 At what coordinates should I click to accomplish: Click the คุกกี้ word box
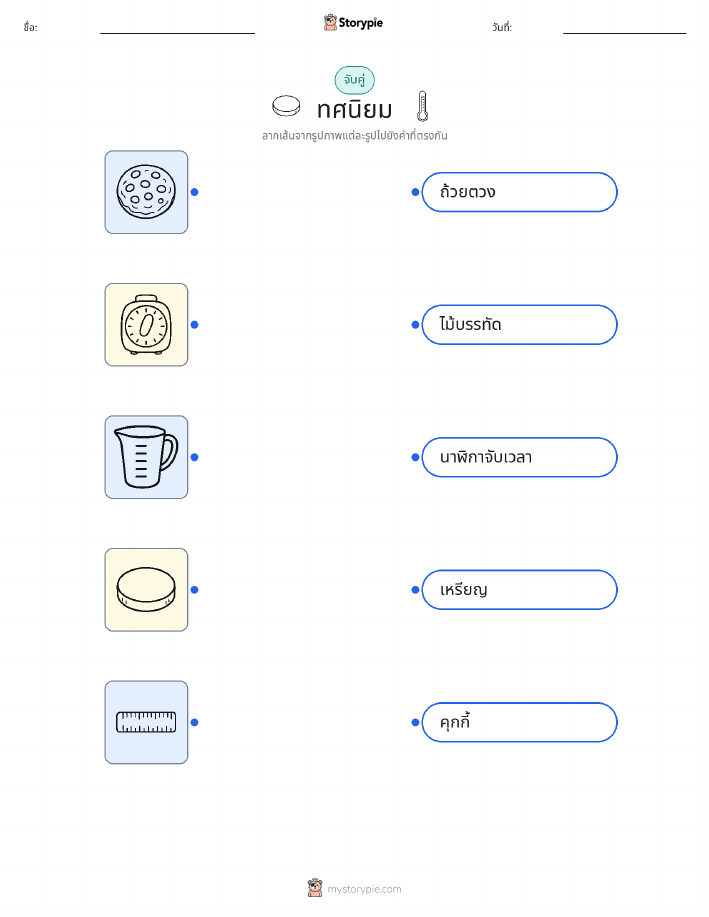[x=519, y=722]
